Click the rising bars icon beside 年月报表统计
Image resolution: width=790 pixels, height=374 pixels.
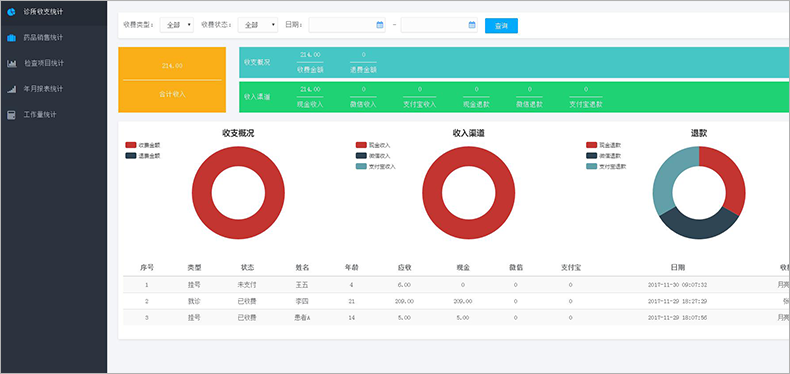(11, 89)
